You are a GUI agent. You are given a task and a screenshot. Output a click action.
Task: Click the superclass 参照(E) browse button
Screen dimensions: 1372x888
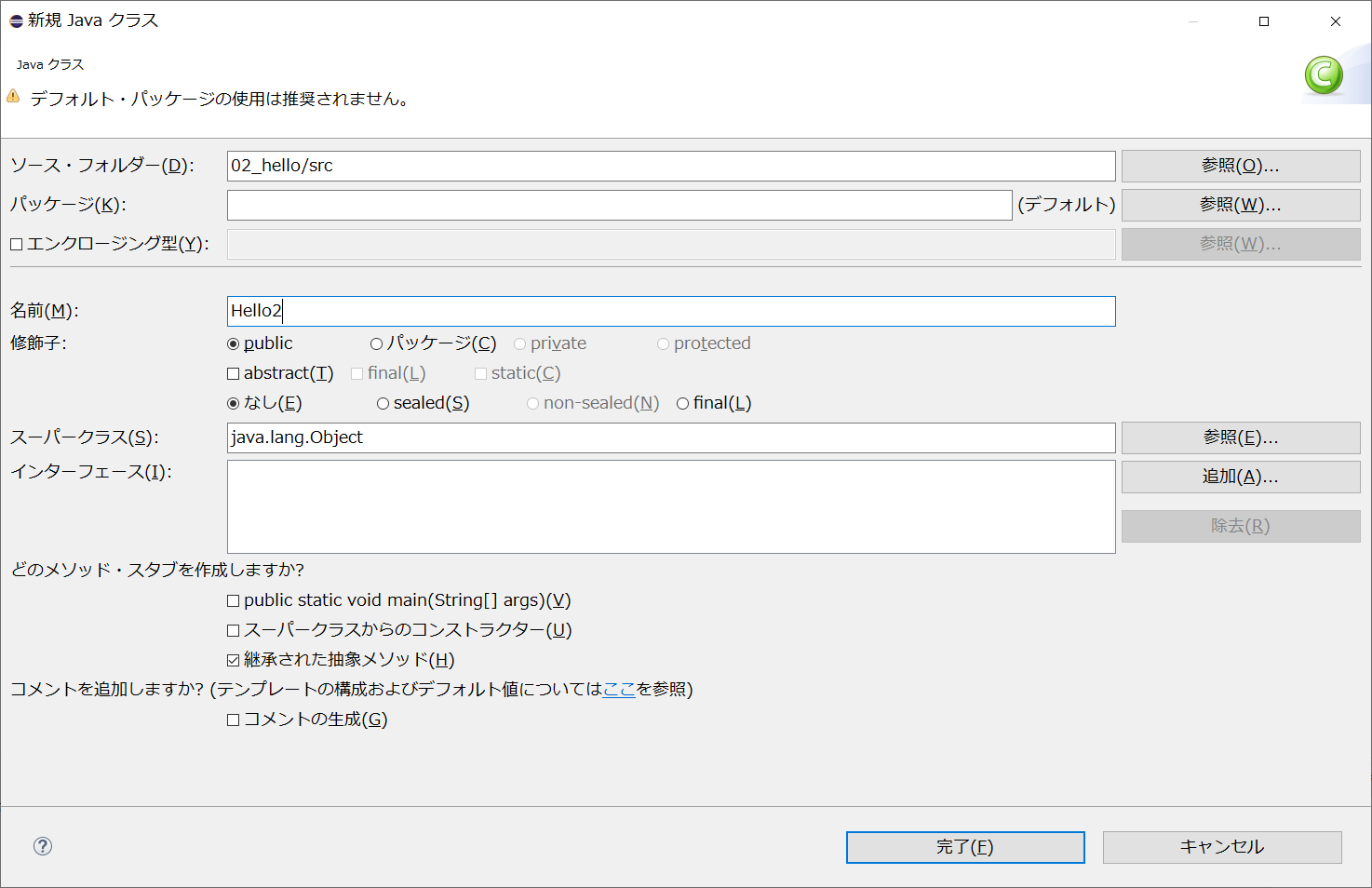tap(1240, 437)
